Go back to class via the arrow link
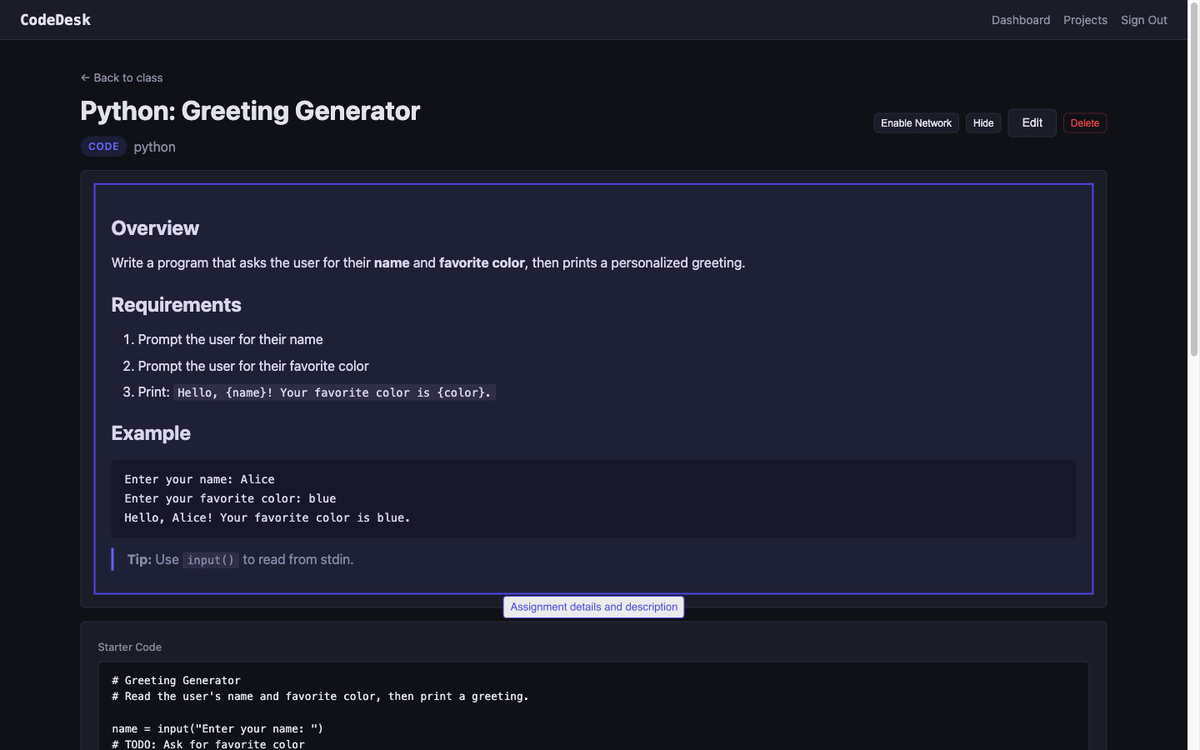This screenshot has height=750, width=1200. [122, 78]
